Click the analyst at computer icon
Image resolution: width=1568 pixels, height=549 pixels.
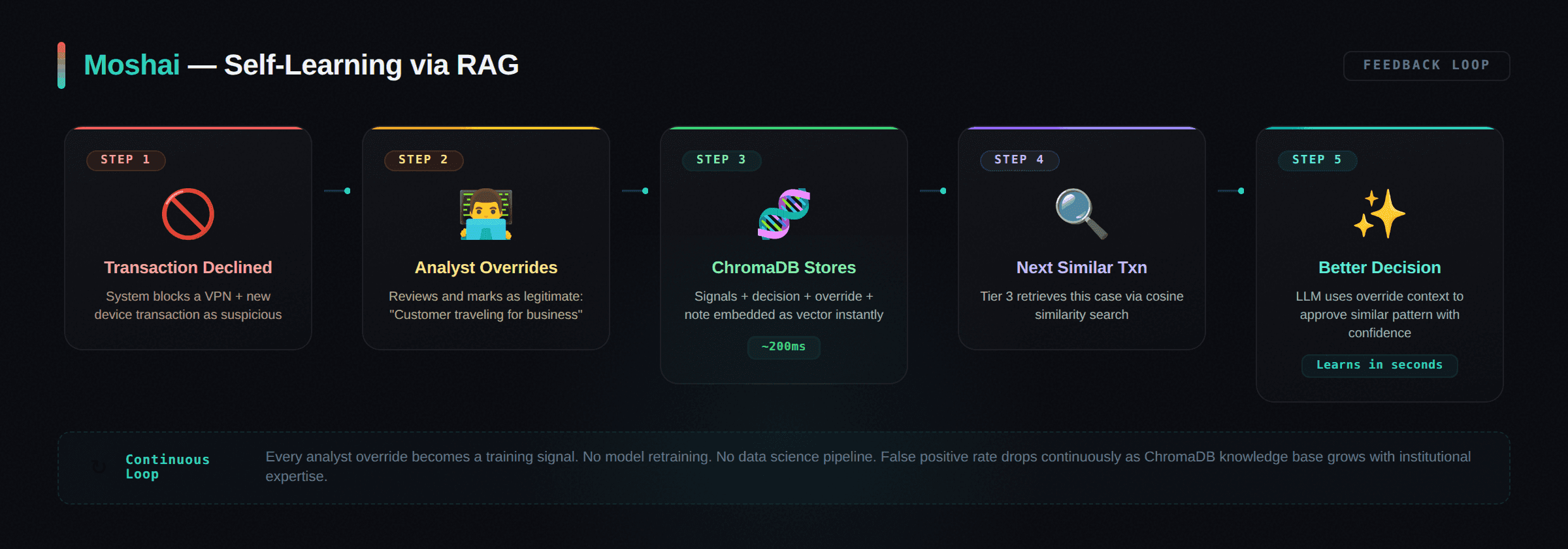coord(486,214)
